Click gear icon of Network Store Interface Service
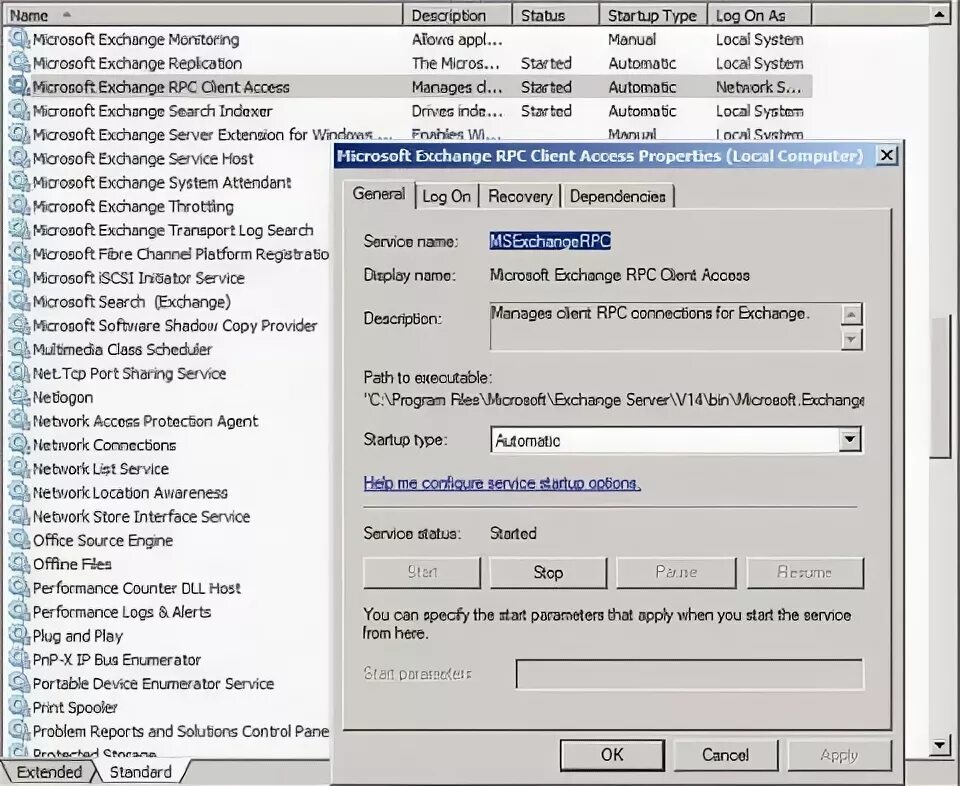 tap(19, 517)
